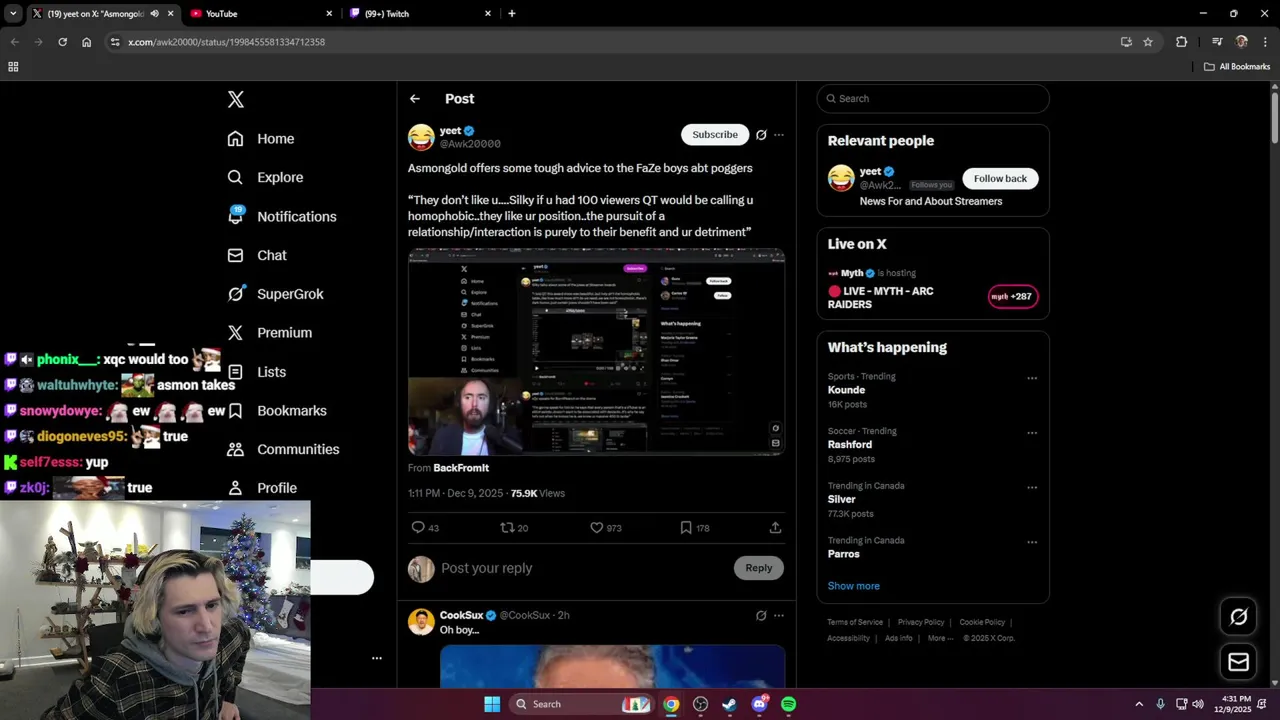Open more options for Rashford trend
Image resolution: width=1280 pixels, height=720 pixels.
[x=1032, y=433]
